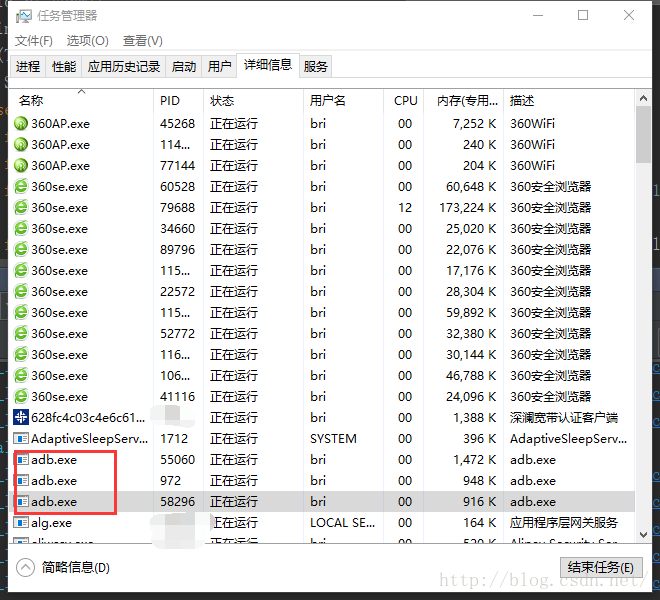Viewport: 660px width, 600px height.
Task: Click the Task Manager title bar icon
Action: coord(23,16)
